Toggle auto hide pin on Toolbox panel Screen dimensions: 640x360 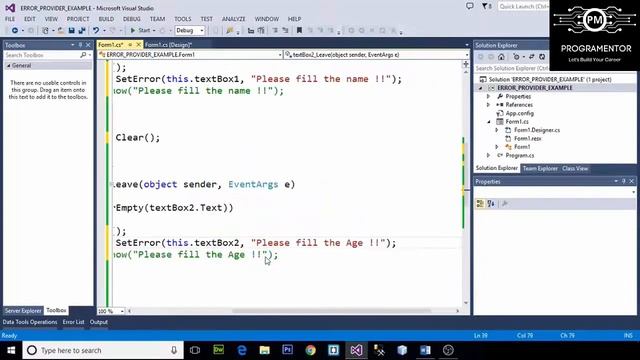click(80, 45)
